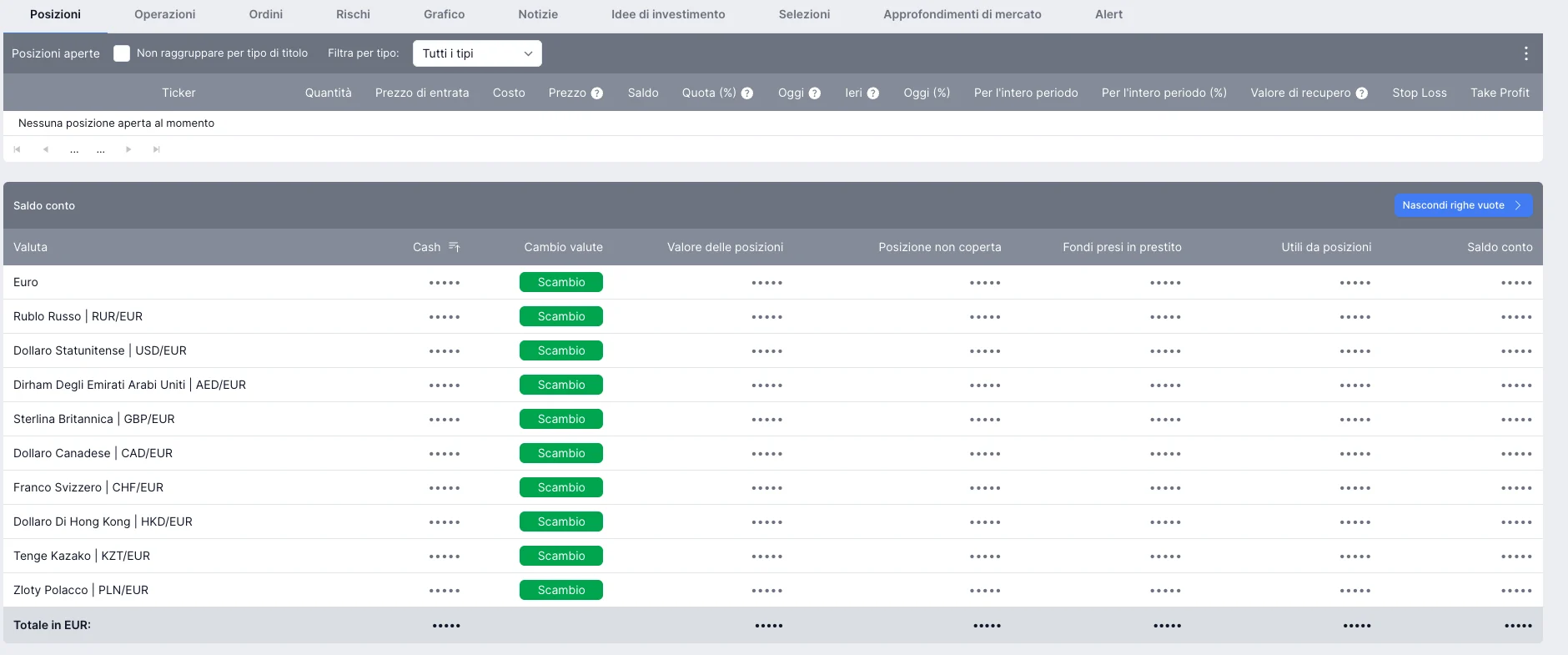The width and height of the screenshot is (1568, 655).
Task: Go to the first page arrow
Action: tap(17, 149)
